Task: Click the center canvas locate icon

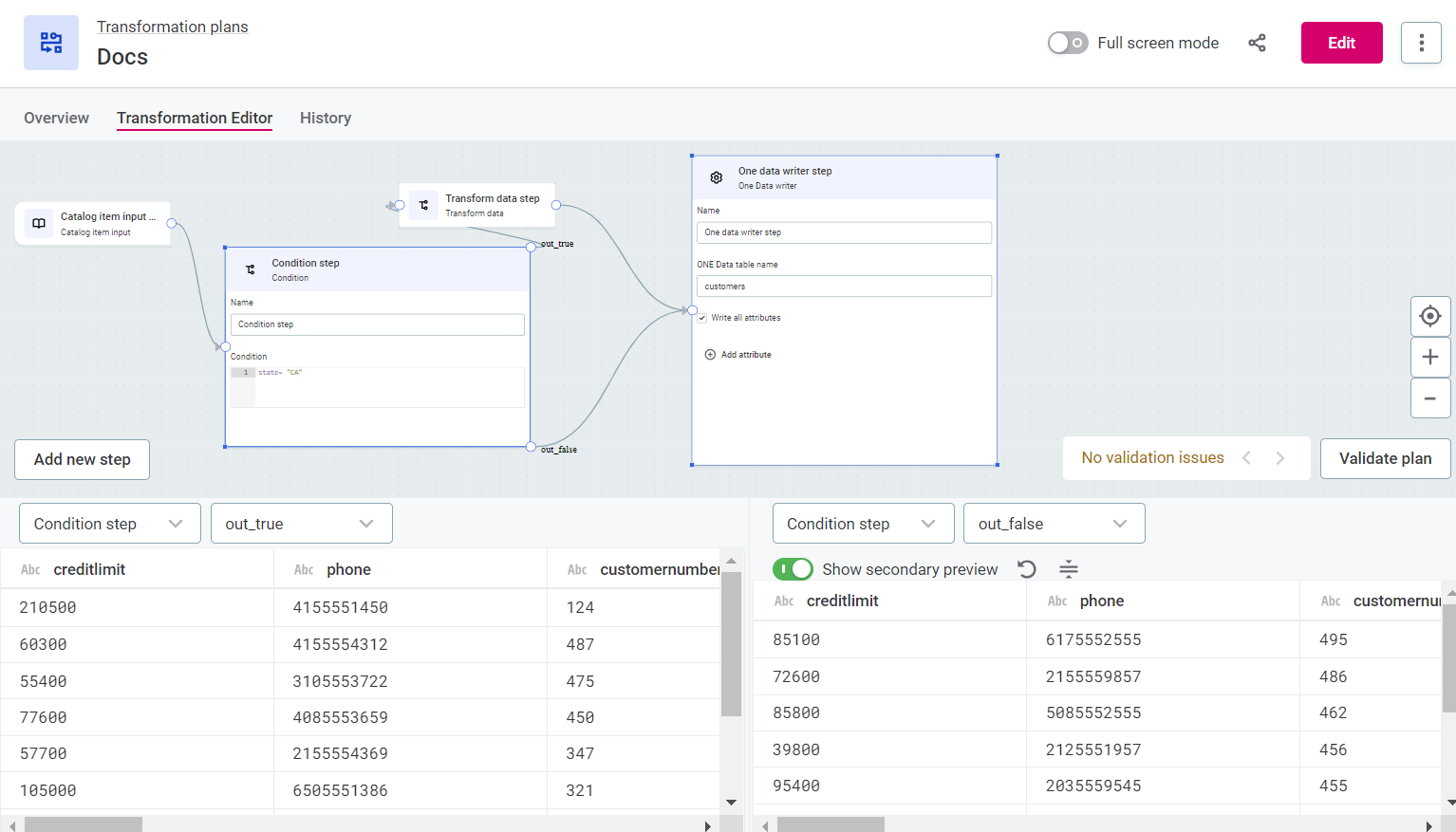Action: [x=1429, y=316]
